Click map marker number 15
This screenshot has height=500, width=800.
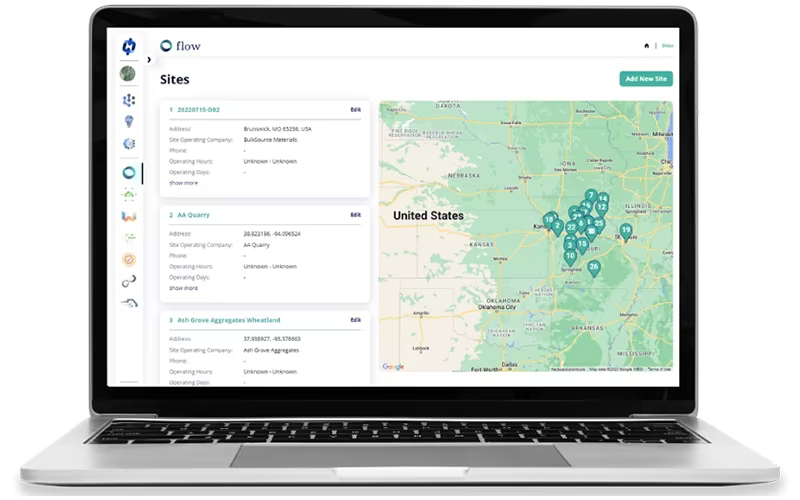tap(582, 245)
